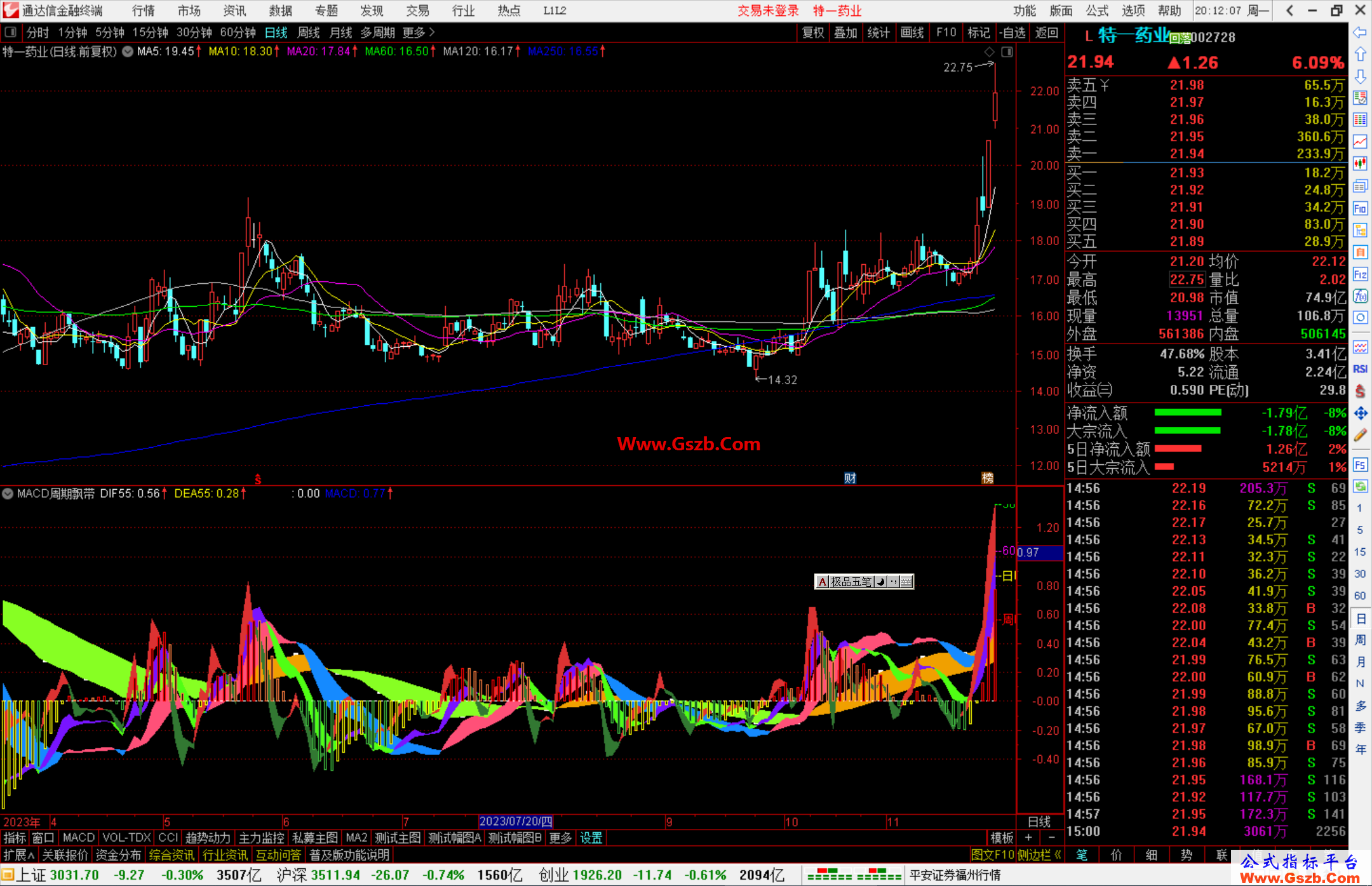
Task: Reduce sub-chart count with minus button
Action: pos(1051,838)
